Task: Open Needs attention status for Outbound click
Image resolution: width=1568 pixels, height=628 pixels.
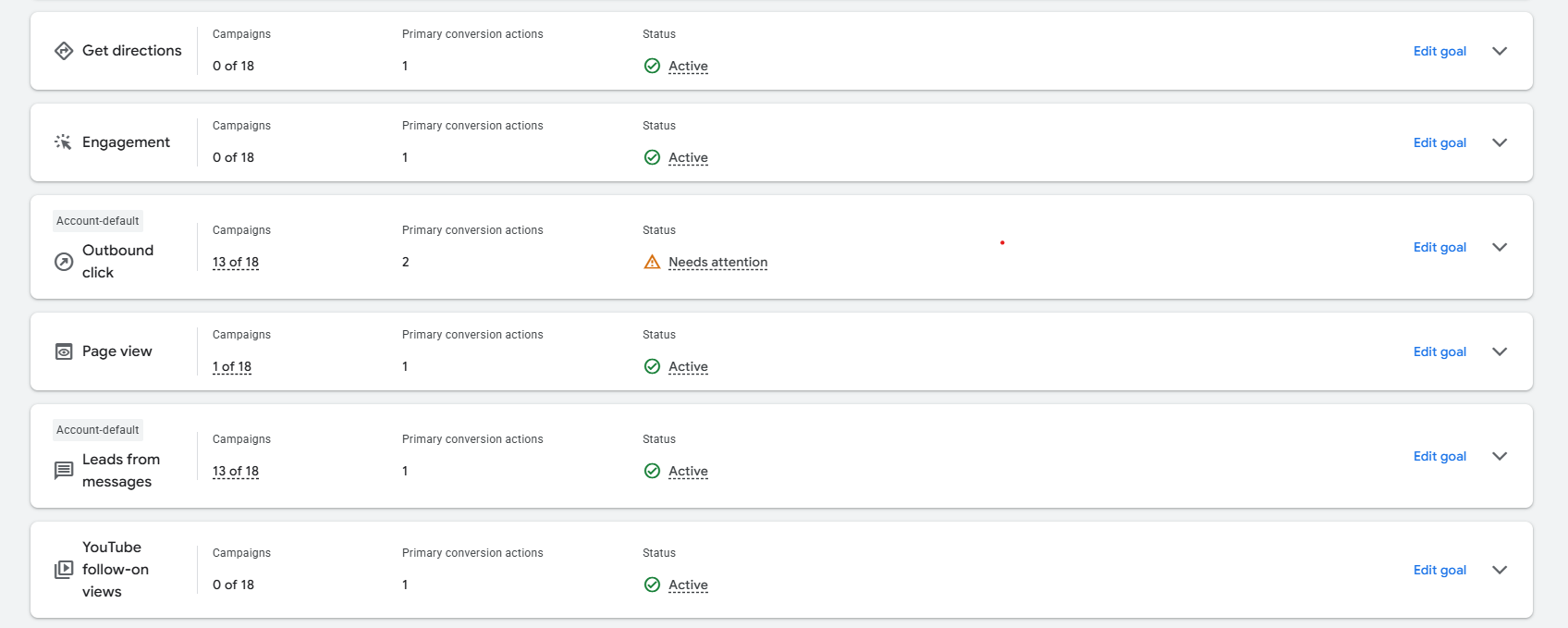Action: click(x=718, y=262)
